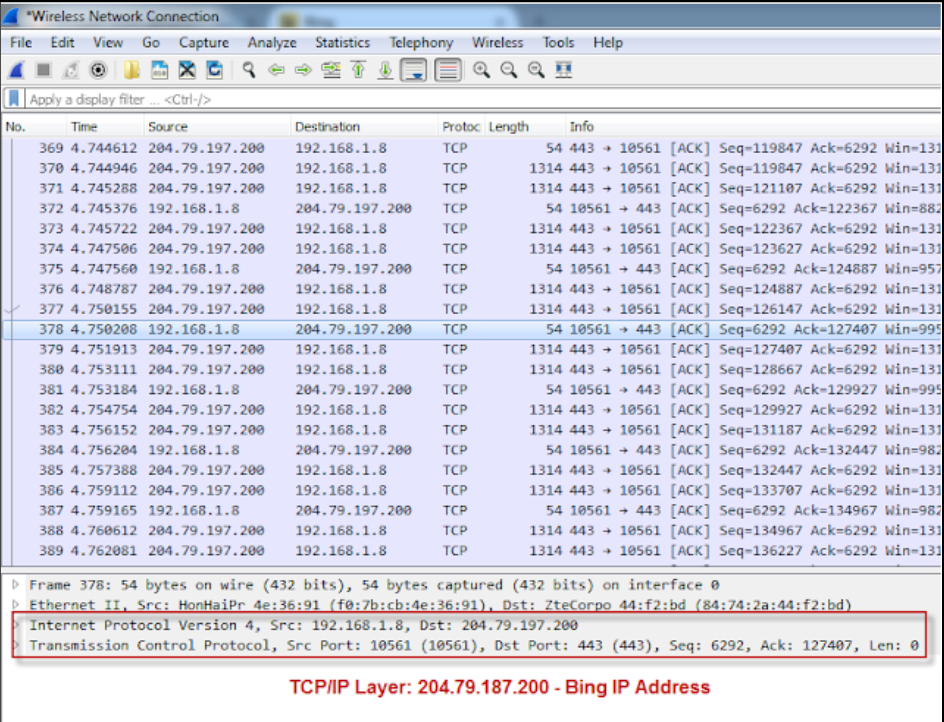Image resolution: width=944 pixels, height=722 pixels.
Task: Click TCP protocol cell of packet 386
Action: (455, 490)
